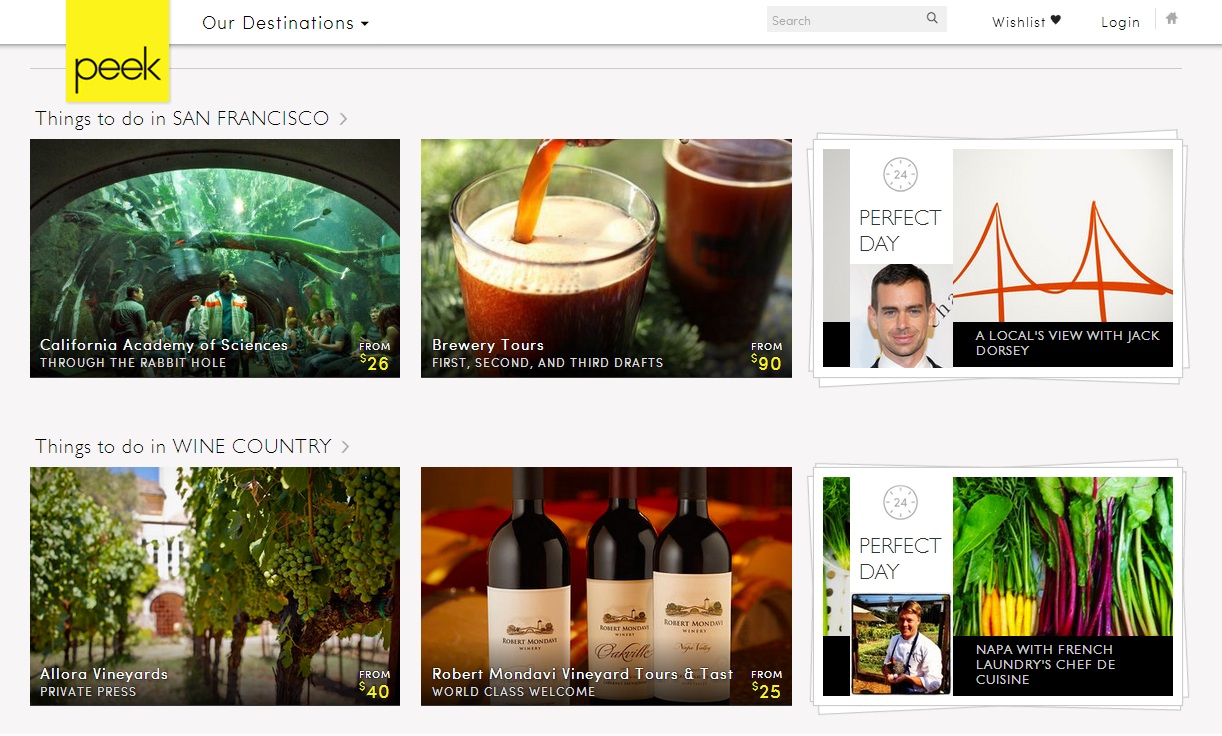Expand the Our Destinations dropdown
The width and height of the screenshot is (1222, 736).
coord(285,22)
